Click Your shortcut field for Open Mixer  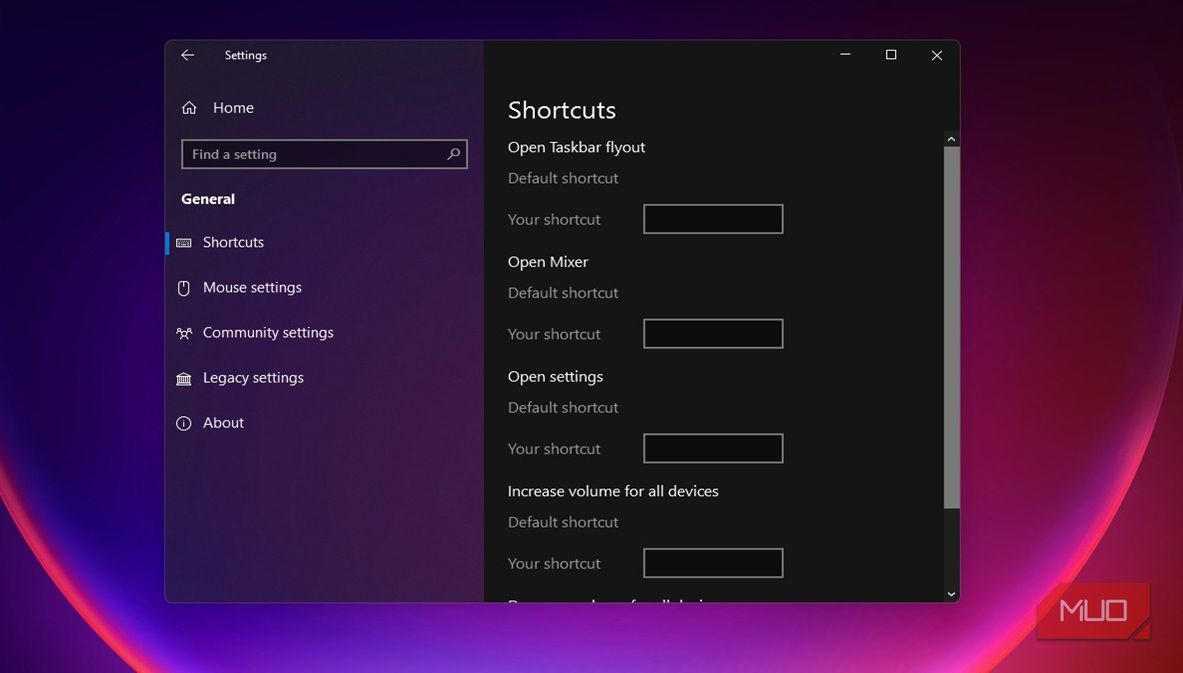click(x=713, y=333)
